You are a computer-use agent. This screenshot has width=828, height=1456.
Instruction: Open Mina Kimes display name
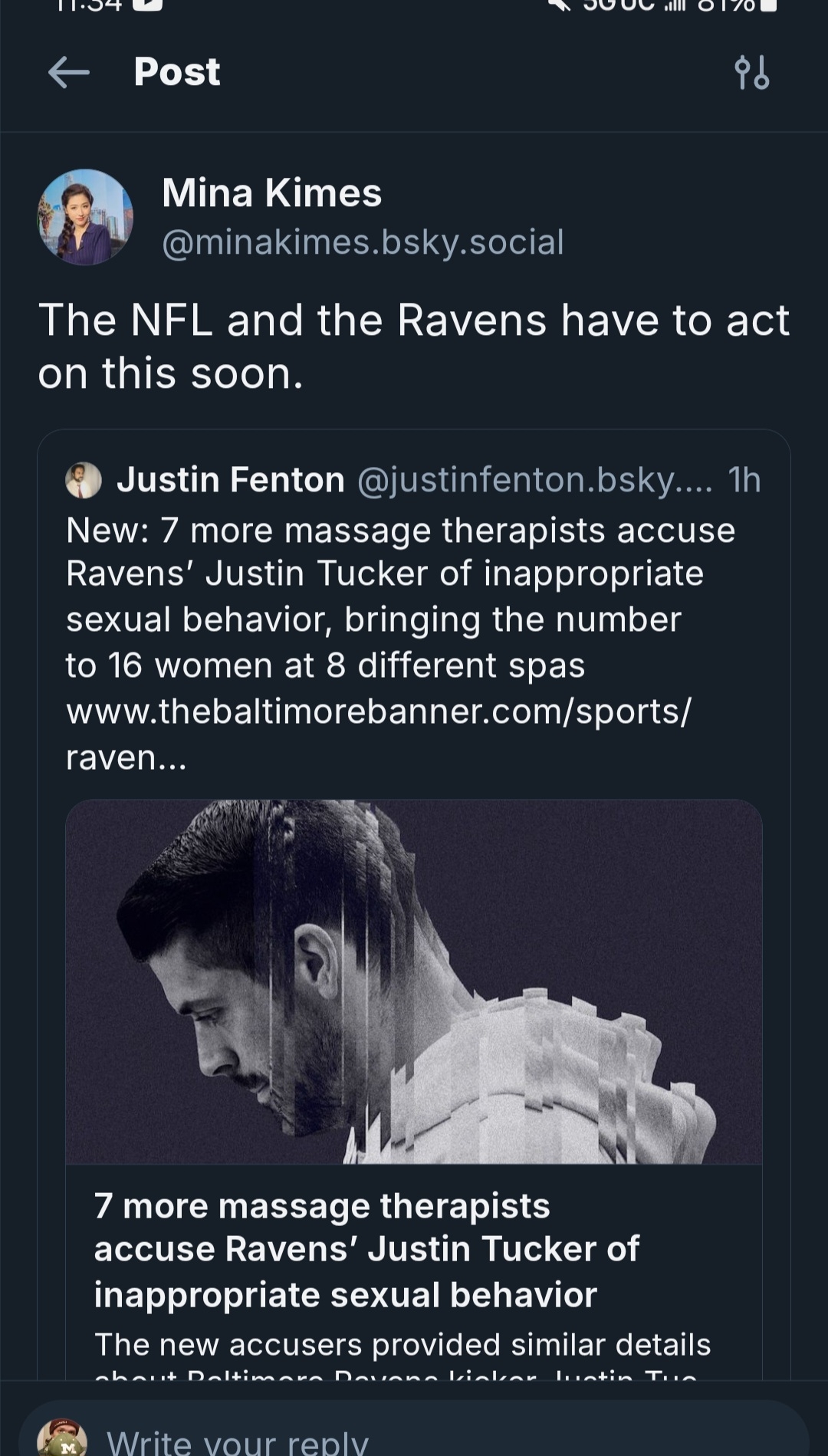[271, 192]
